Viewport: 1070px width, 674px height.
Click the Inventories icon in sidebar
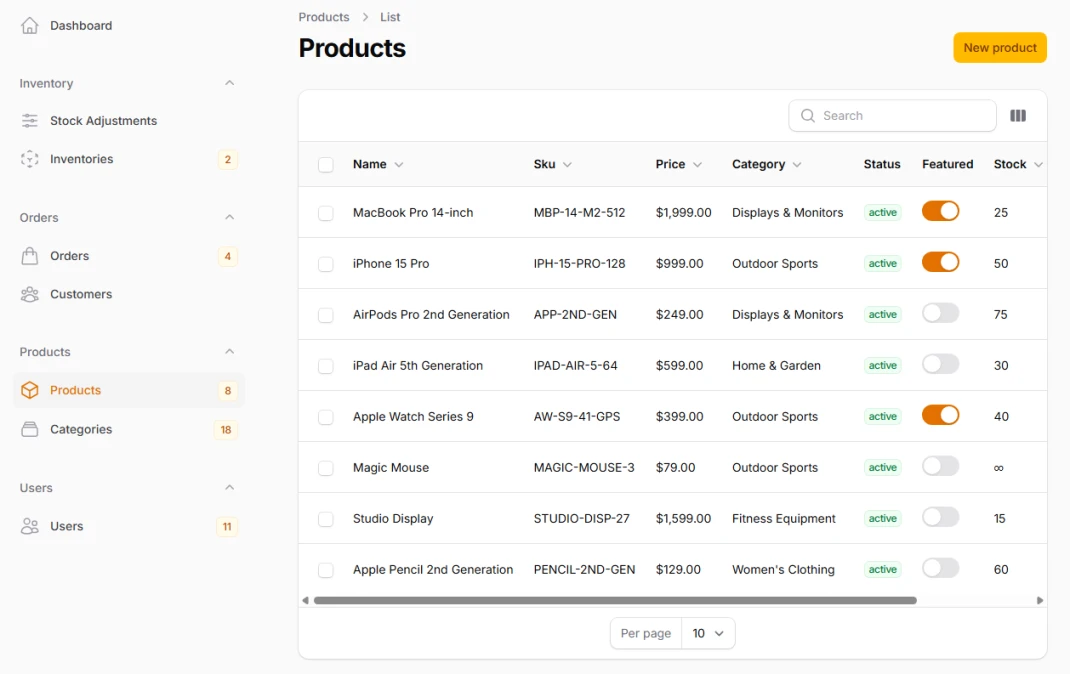pos(30,159)
